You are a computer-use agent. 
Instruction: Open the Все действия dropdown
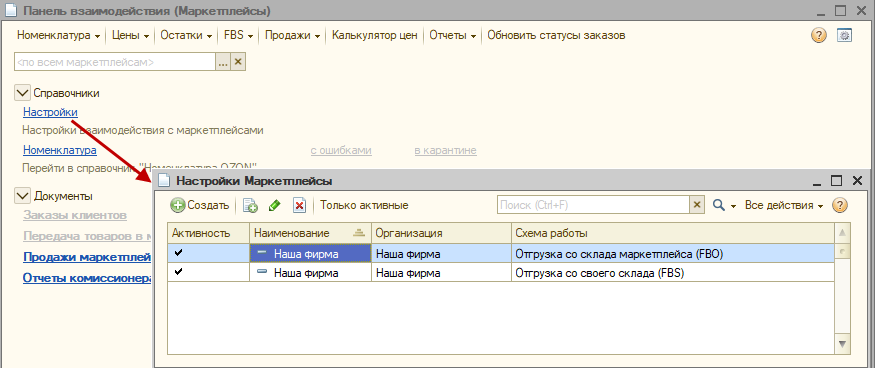pyautogui.click(x=784, y=205)
